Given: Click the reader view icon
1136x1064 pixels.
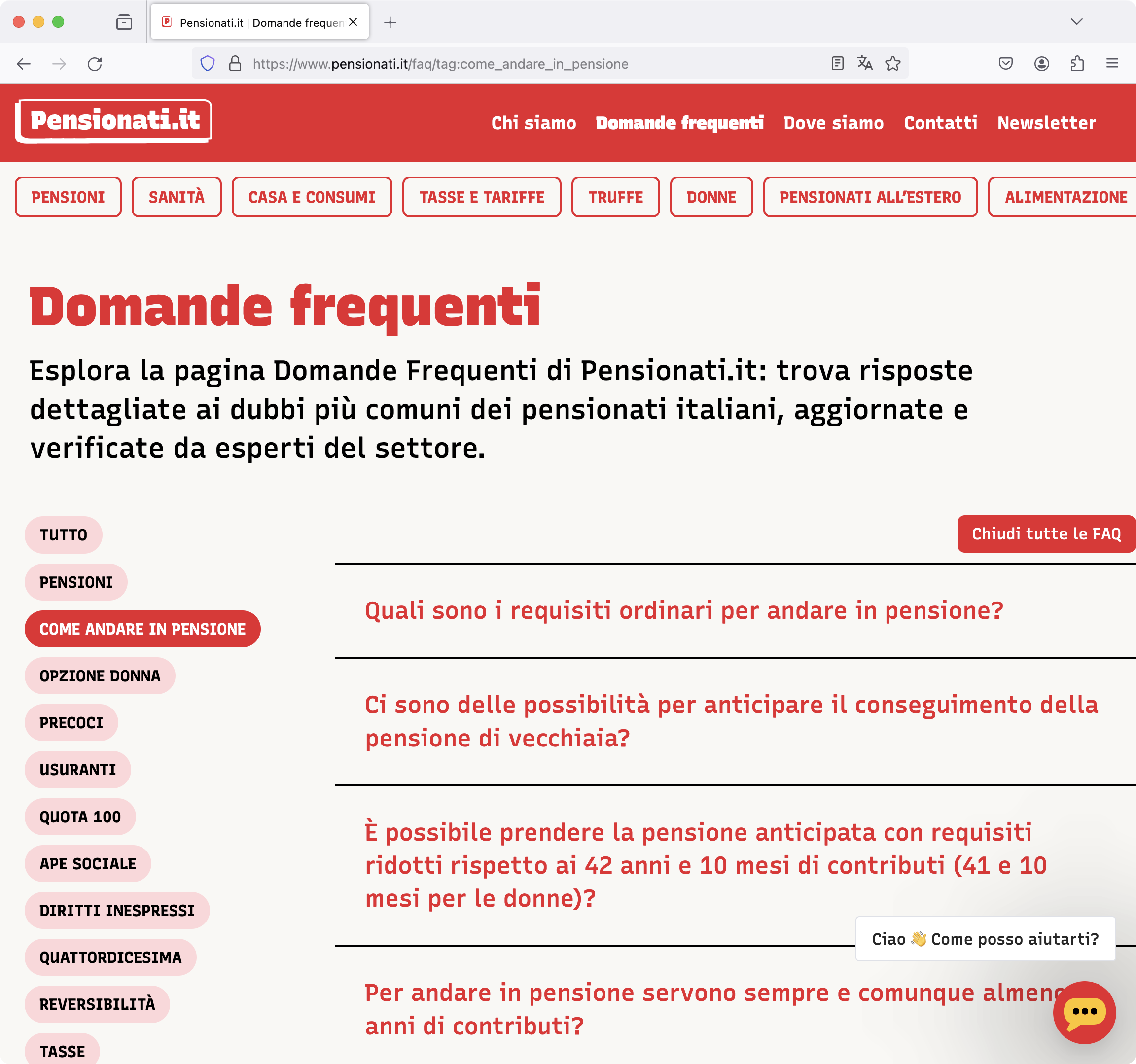Looking at the screenshot, I should click(837, 64).
